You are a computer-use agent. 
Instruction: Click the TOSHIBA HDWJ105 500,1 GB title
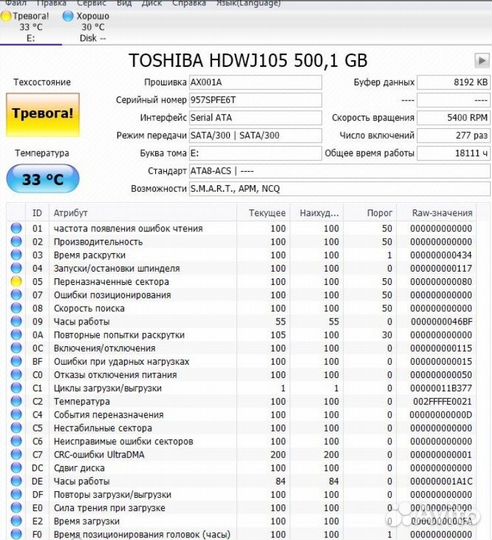(248, 61)
